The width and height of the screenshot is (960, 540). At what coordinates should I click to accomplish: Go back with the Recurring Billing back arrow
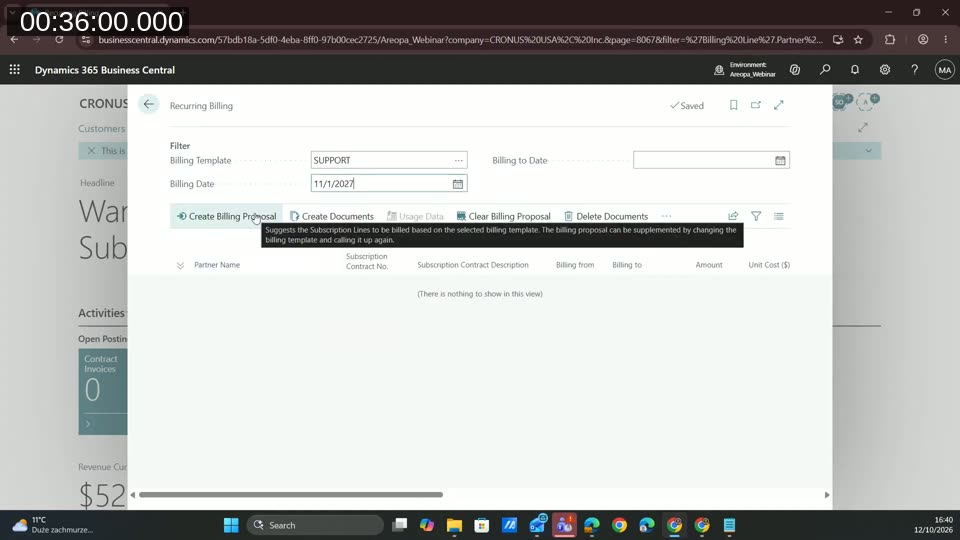click(x=149, y=105)
